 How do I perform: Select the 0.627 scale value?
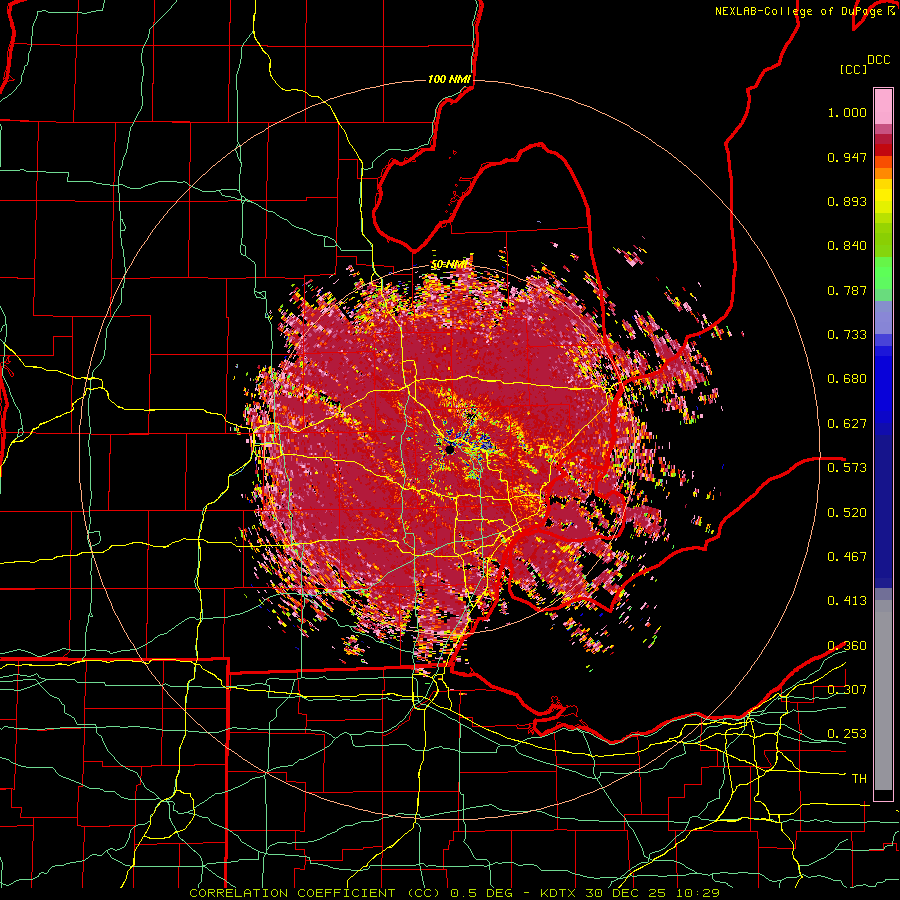pos(847,424)
